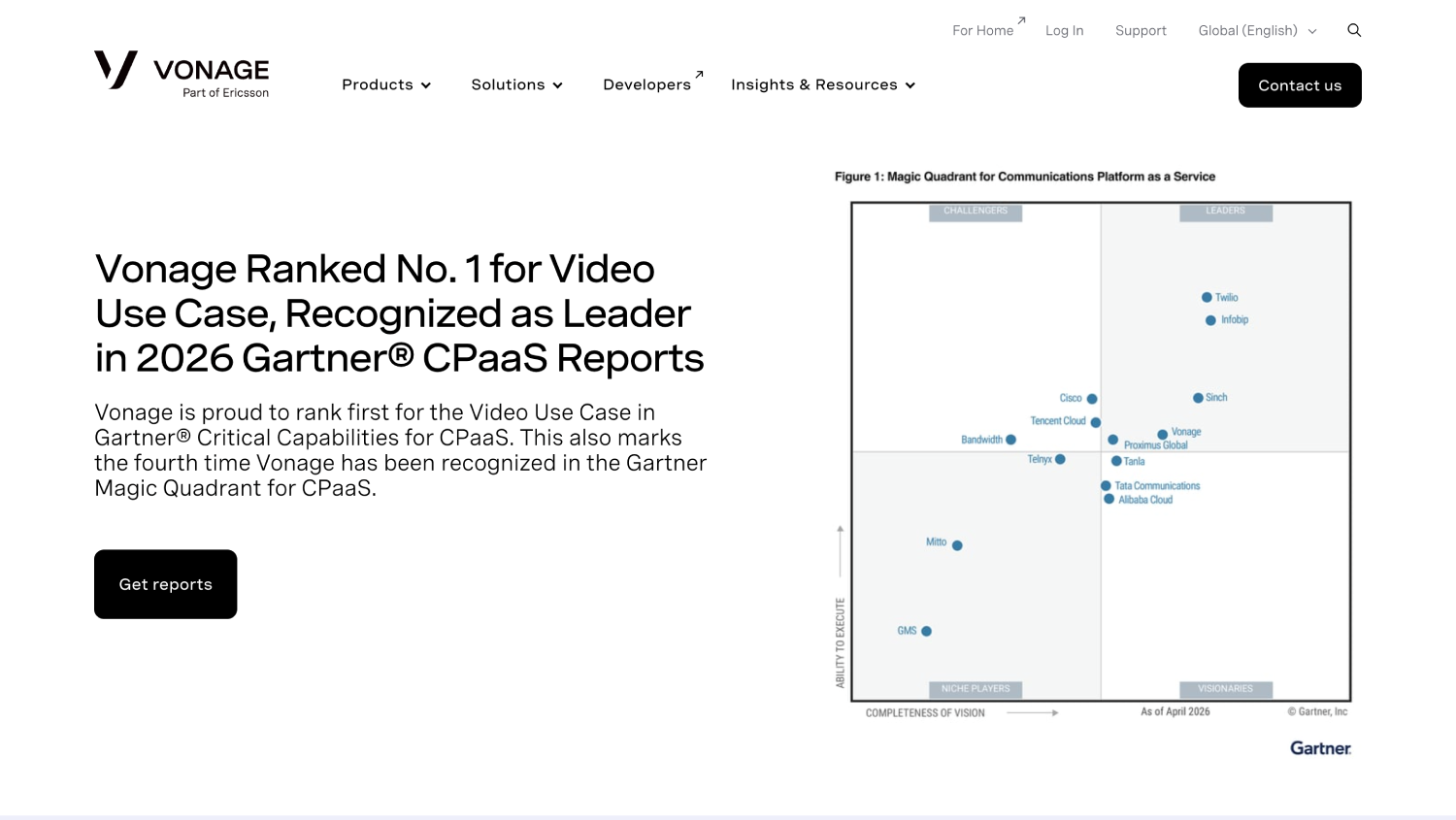Image resolution: width=1456 pixels, height=820 pixels.
Task: Click the page headline about Vonage ranking
Action: tap(400, 313)
